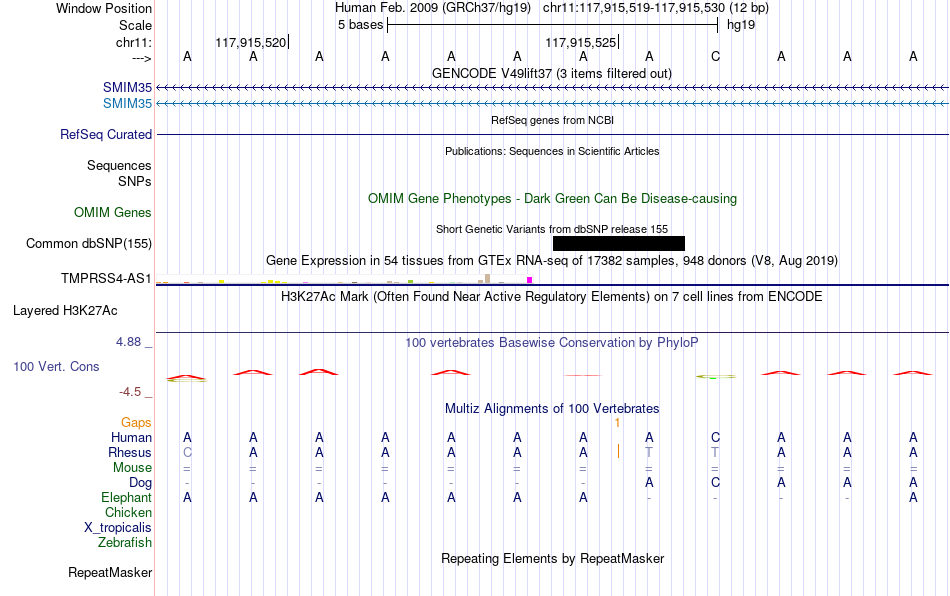The width and height of the screenshot is (950, 596).
Task: Click the Chicken alignment row label
Action: [128, 512]
